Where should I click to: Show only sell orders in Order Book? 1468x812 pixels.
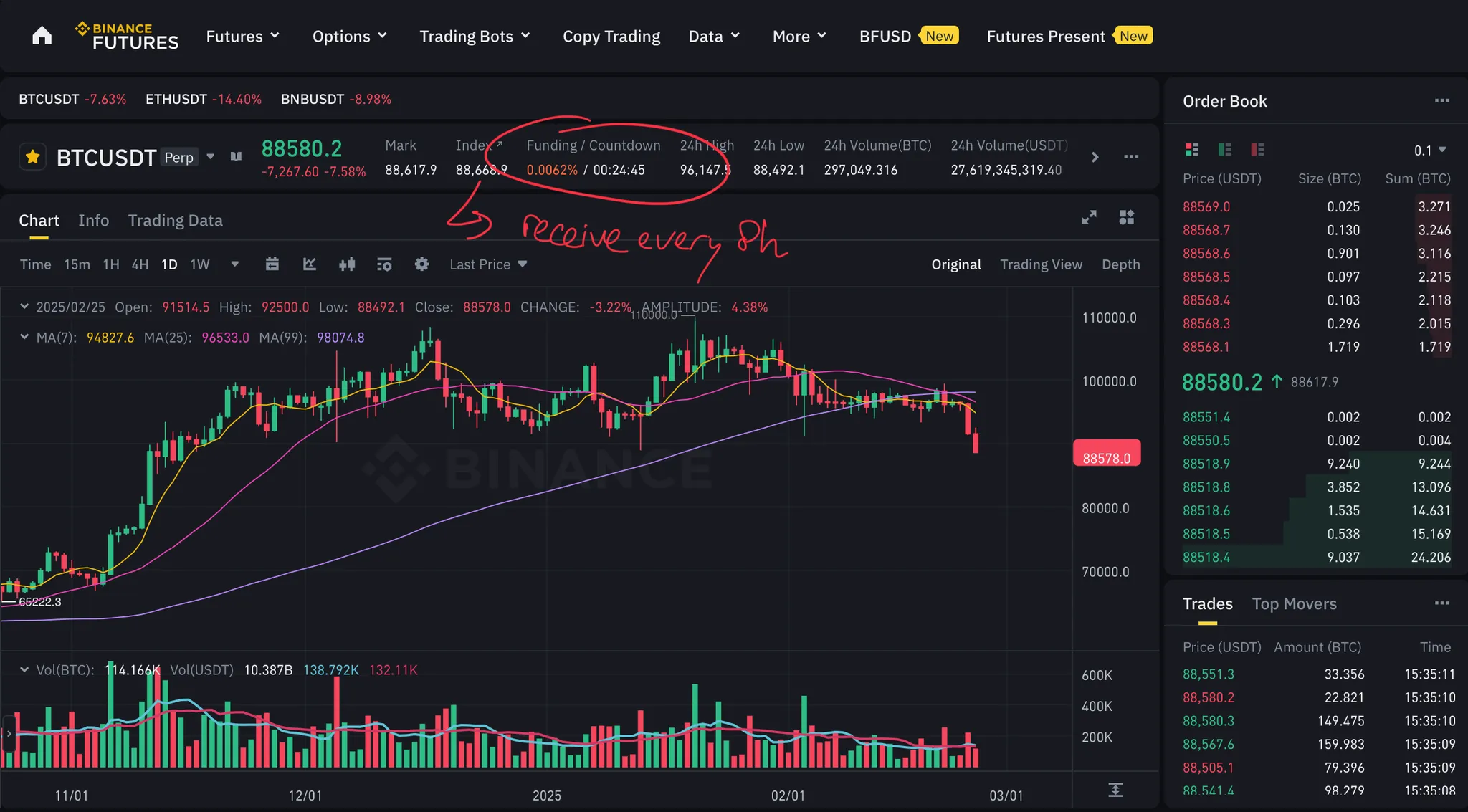click(x=1257, y=150)
